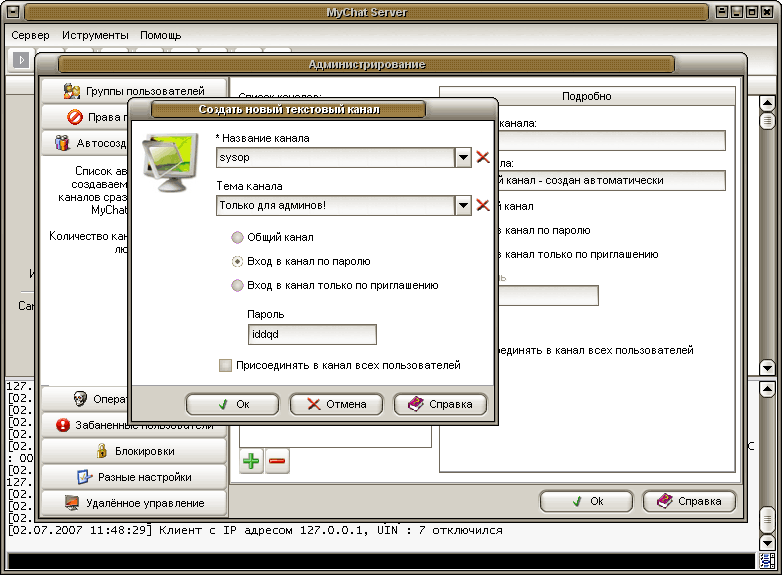
Task: Confirm new channel with Ok button
Action: [232, 404]
